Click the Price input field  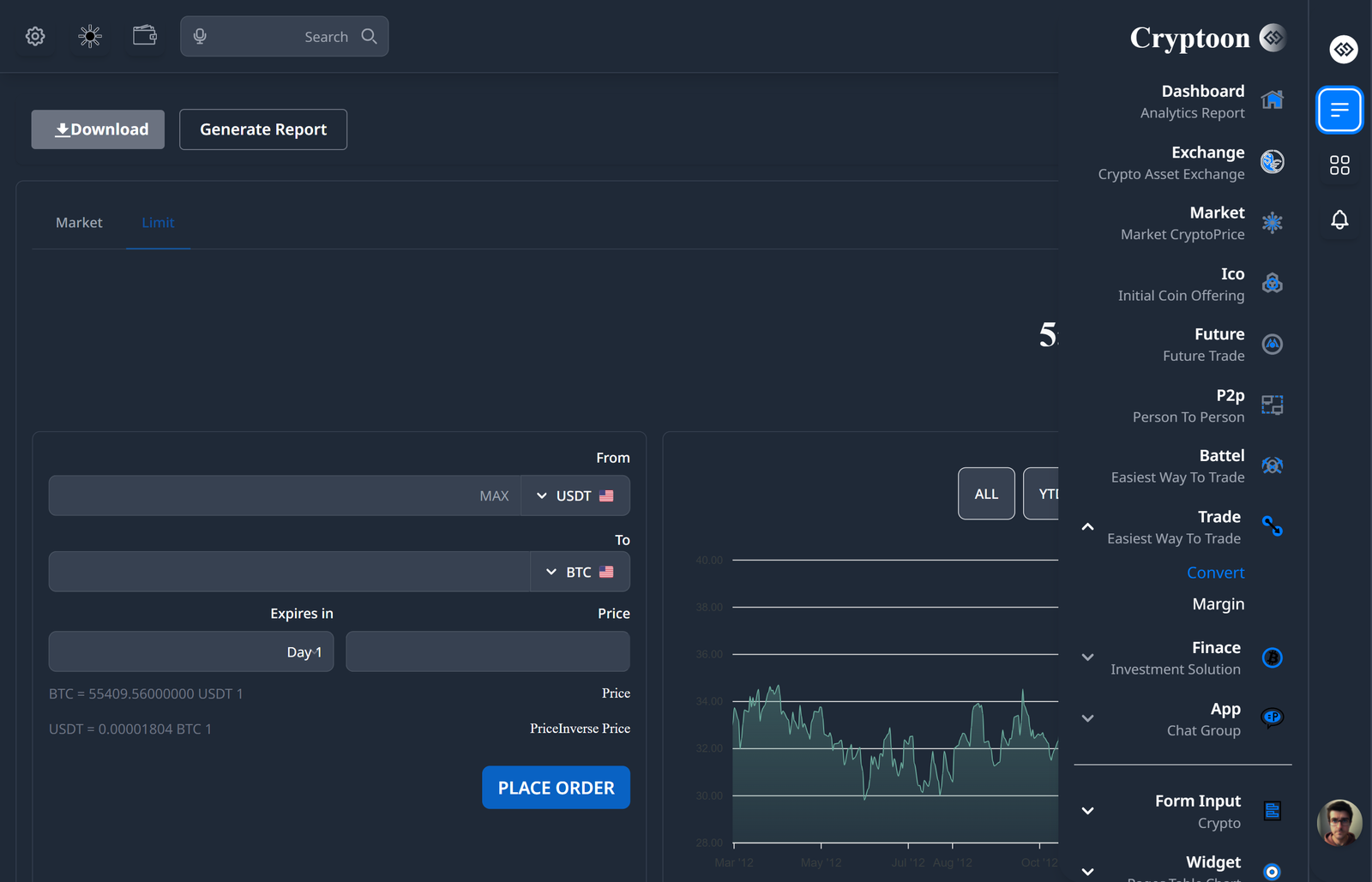click(x=487, y=651)
